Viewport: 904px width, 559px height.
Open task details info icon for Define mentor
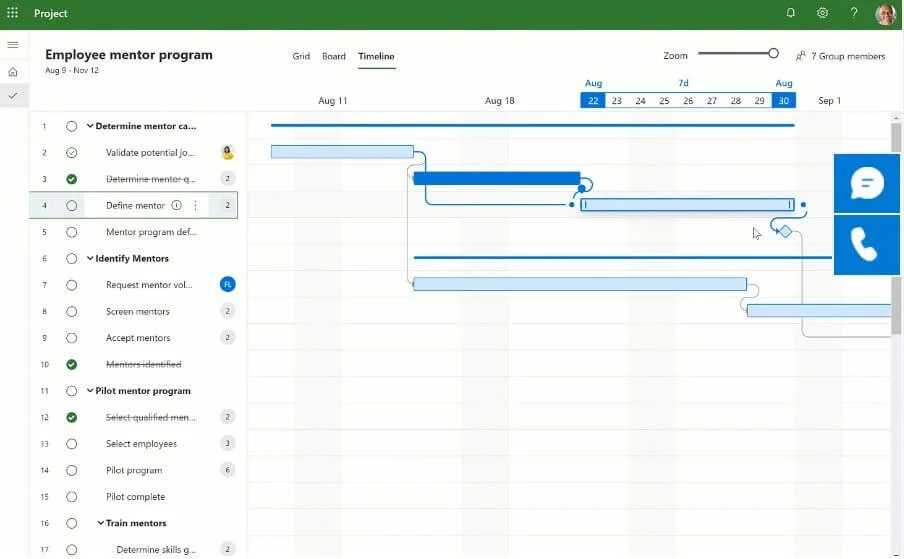tap(177, 205)
